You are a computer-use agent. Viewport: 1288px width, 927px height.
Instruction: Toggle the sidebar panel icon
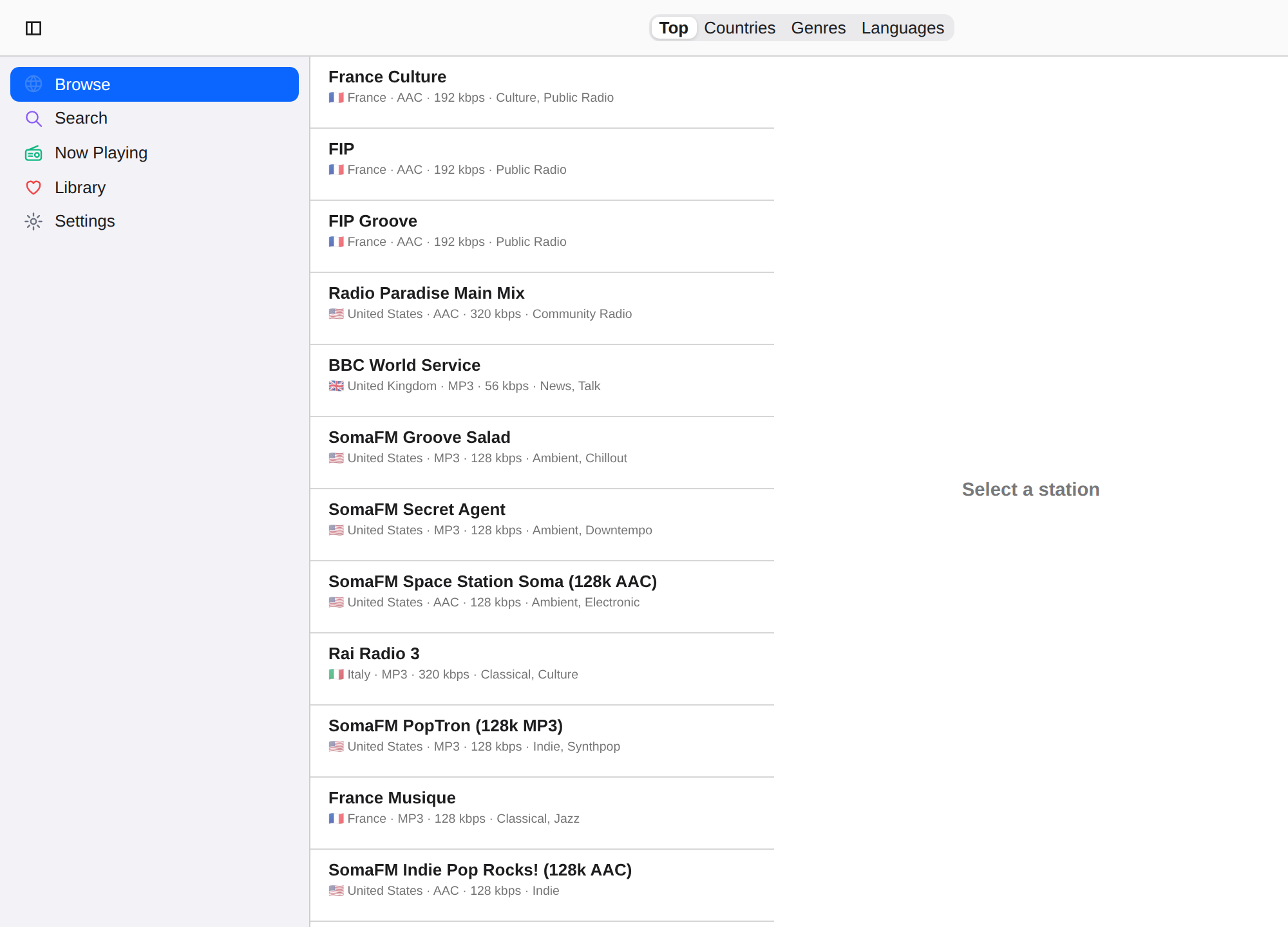pyautogui.click(x=33, y=28)
